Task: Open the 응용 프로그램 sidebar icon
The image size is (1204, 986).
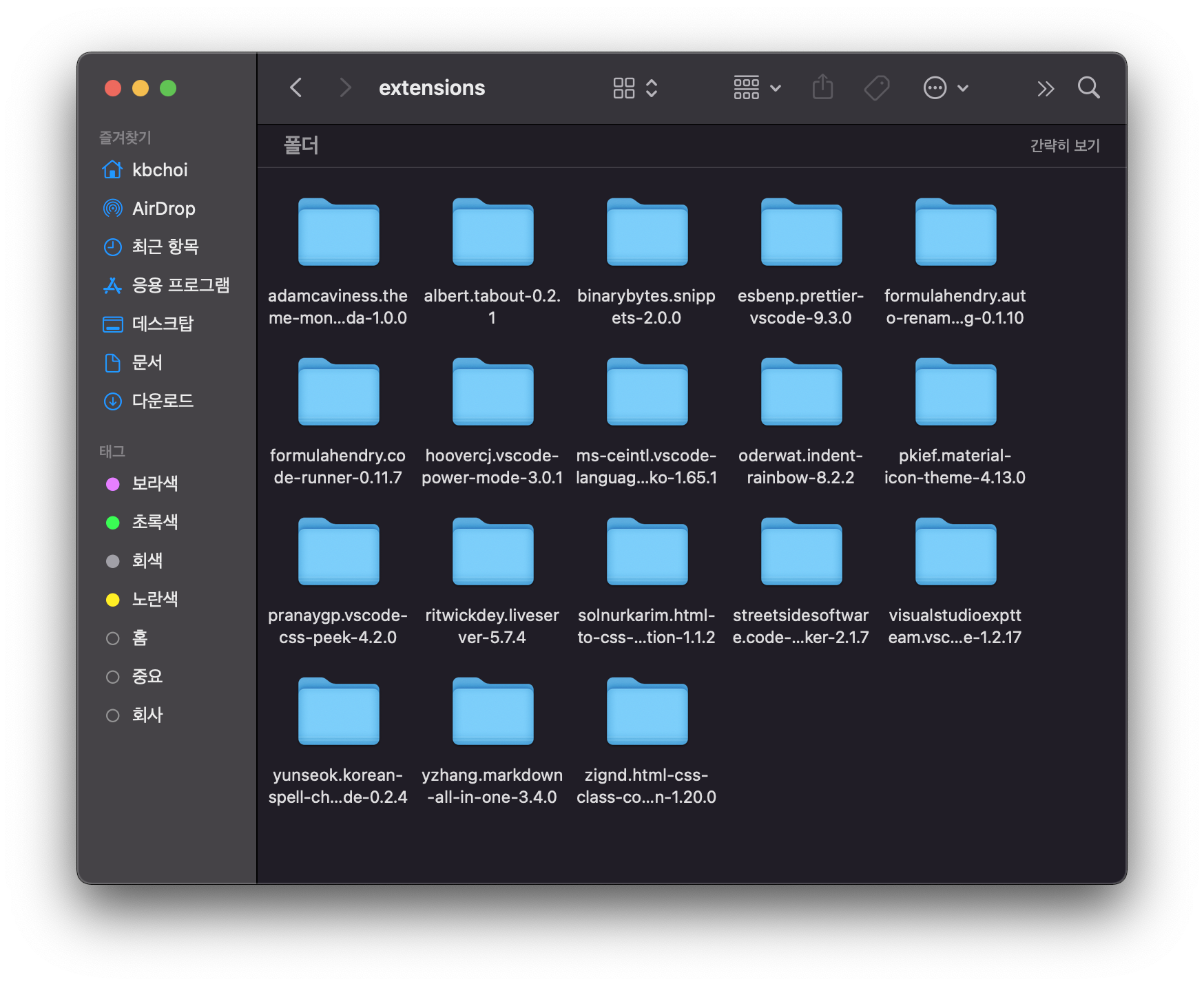Action: click(113, 285)
